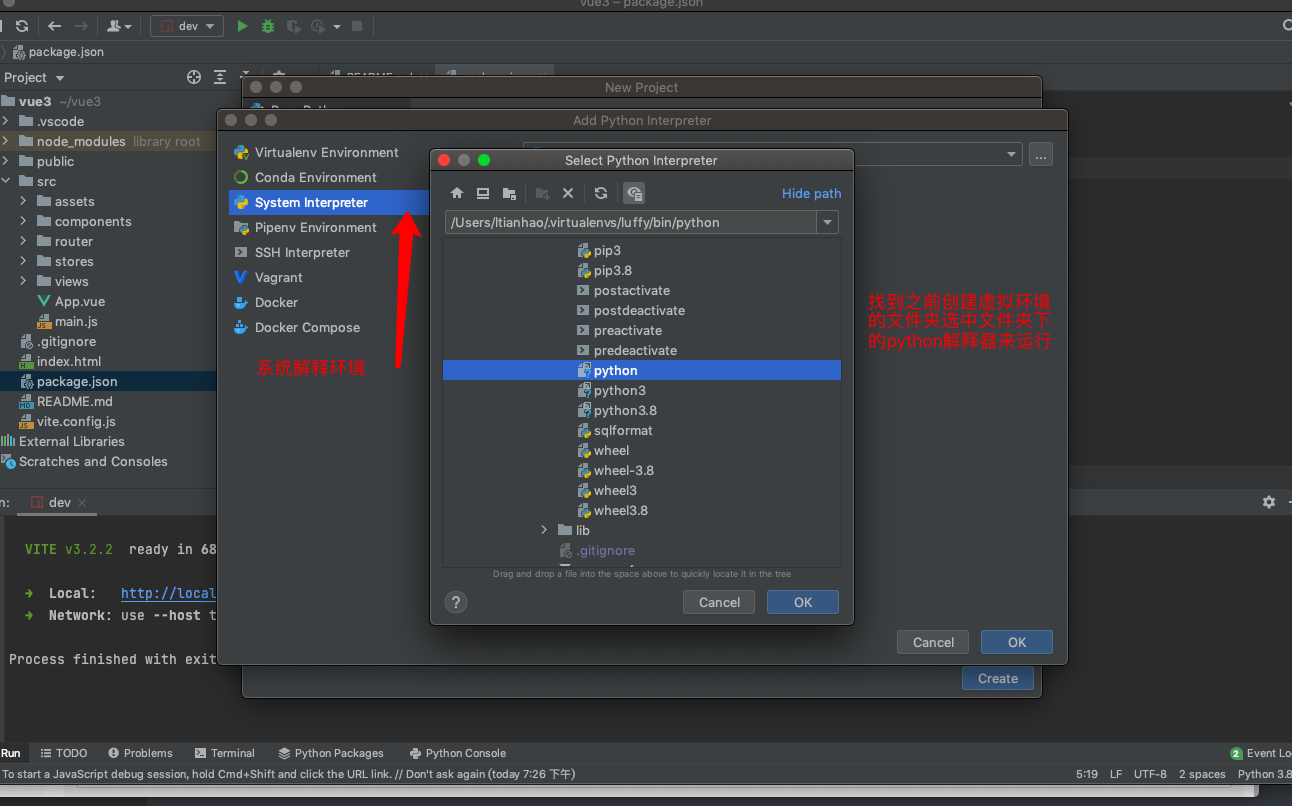Click the interpreter path input field
Viewport: 1292px width, 806px height.
tap(631, 222)
